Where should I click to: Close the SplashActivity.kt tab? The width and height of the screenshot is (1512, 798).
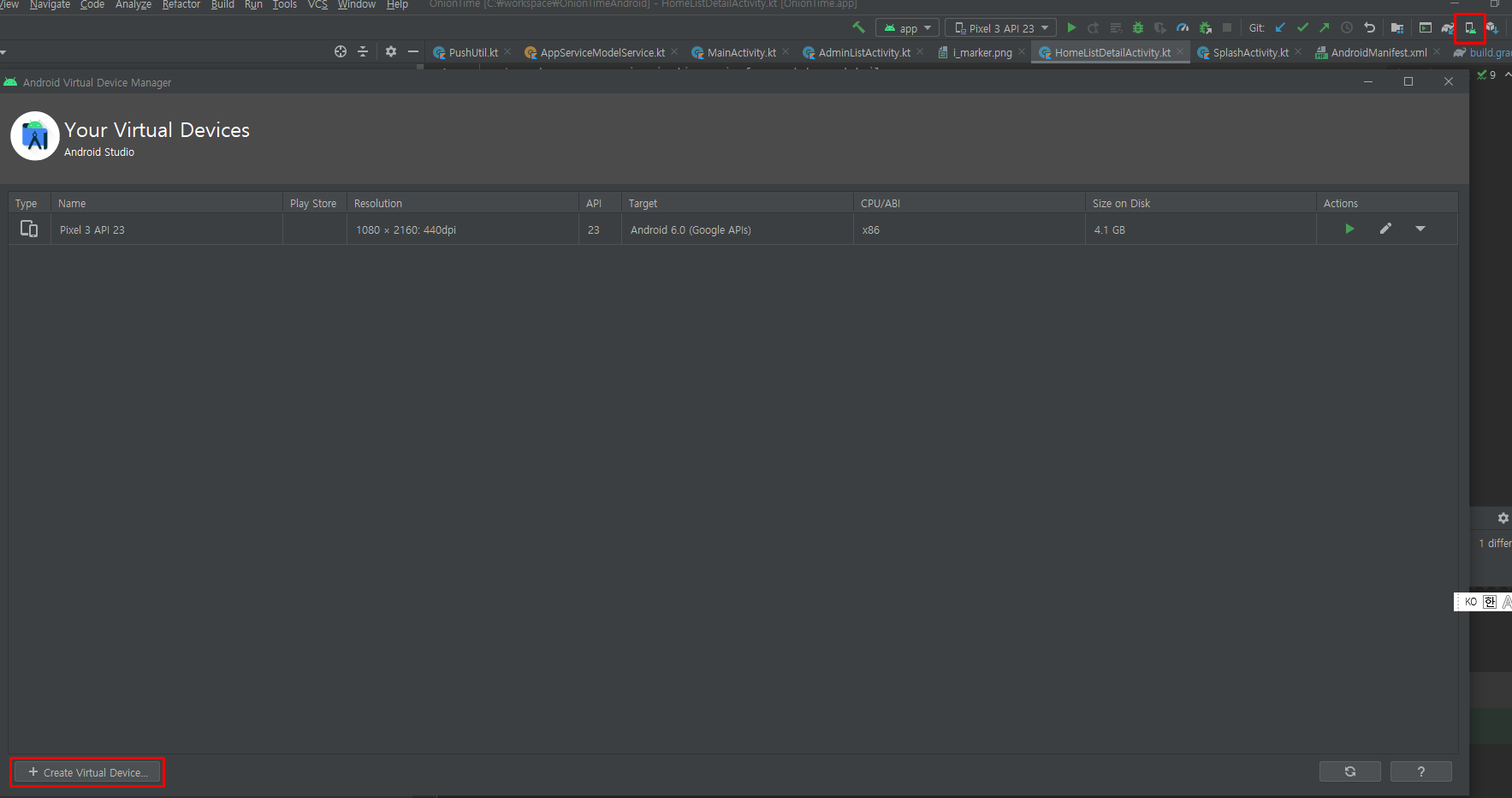[x=1298, y=51]
